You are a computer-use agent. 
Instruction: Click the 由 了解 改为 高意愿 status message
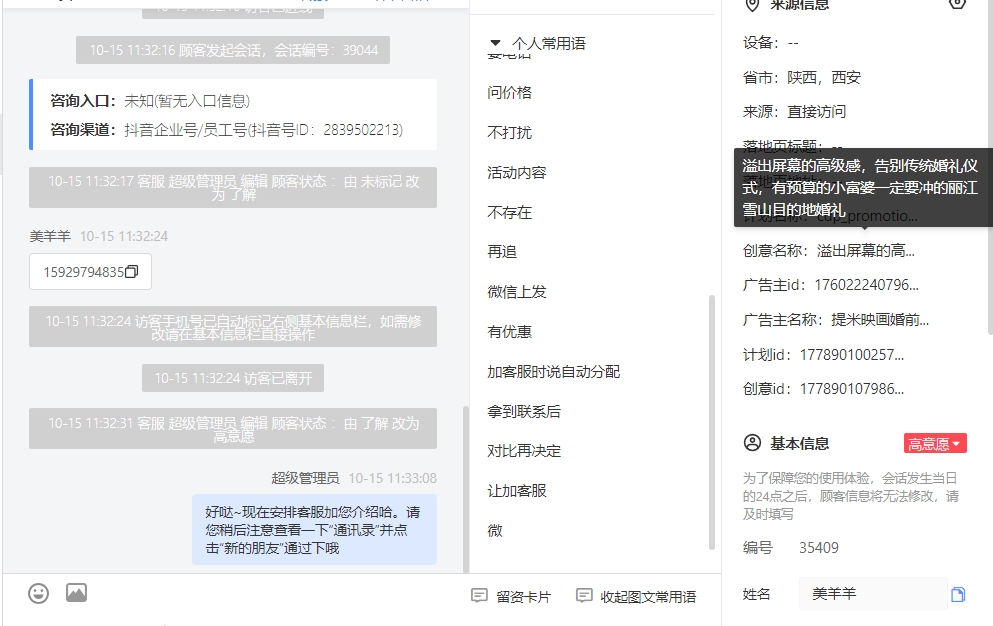coord(233,429)
